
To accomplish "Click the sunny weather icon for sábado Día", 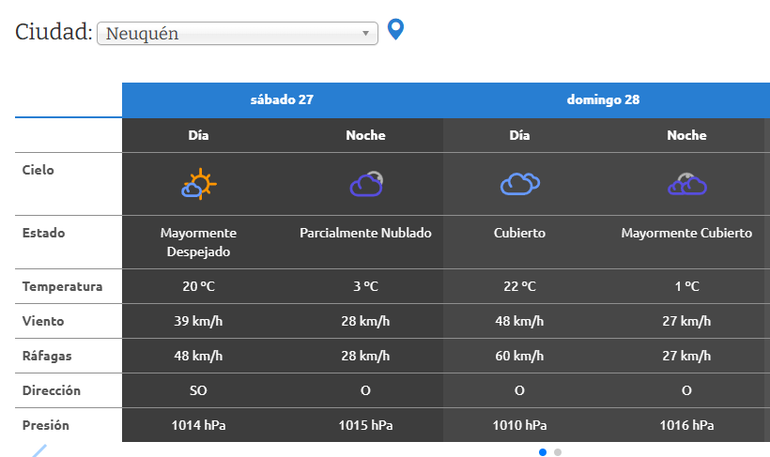I will [x=198, y=184].
